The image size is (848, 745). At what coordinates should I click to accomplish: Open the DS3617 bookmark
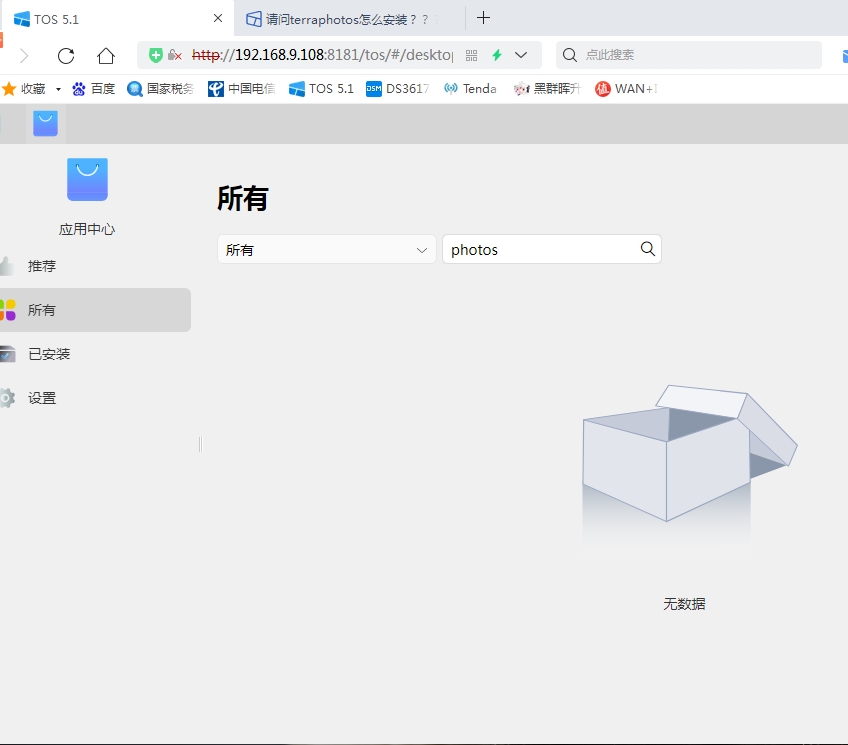click(x=398, y=89)
